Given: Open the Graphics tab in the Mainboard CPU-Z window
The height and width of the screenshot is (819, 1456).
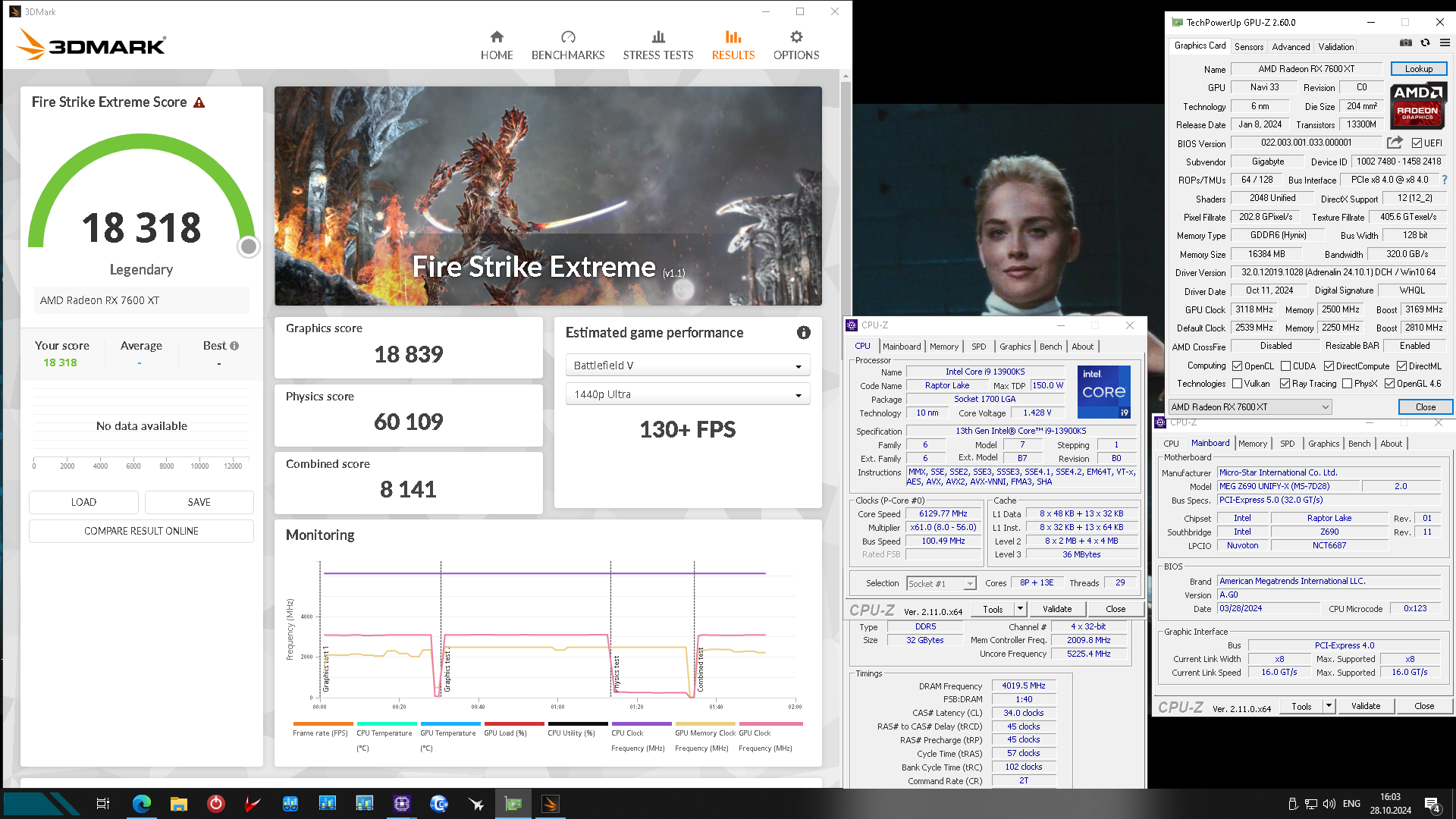Looking at the screenshot, I should pyautogui.click(x=1323, y=444).
